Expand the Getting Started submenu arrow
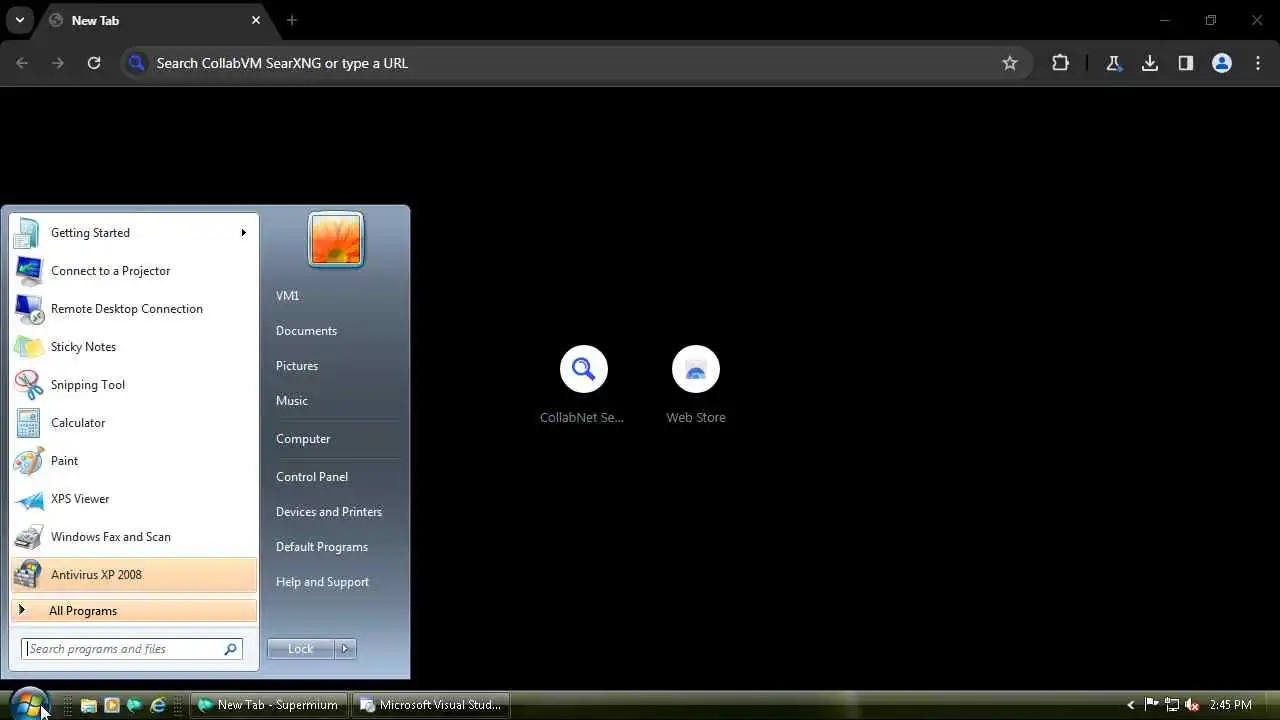 tap(243, 233)
